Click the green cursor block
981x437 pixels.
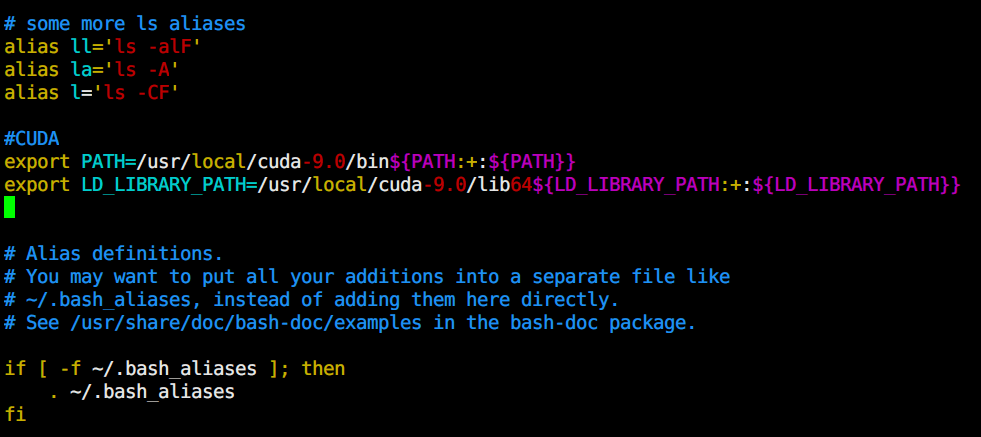[x=9, y=207]
